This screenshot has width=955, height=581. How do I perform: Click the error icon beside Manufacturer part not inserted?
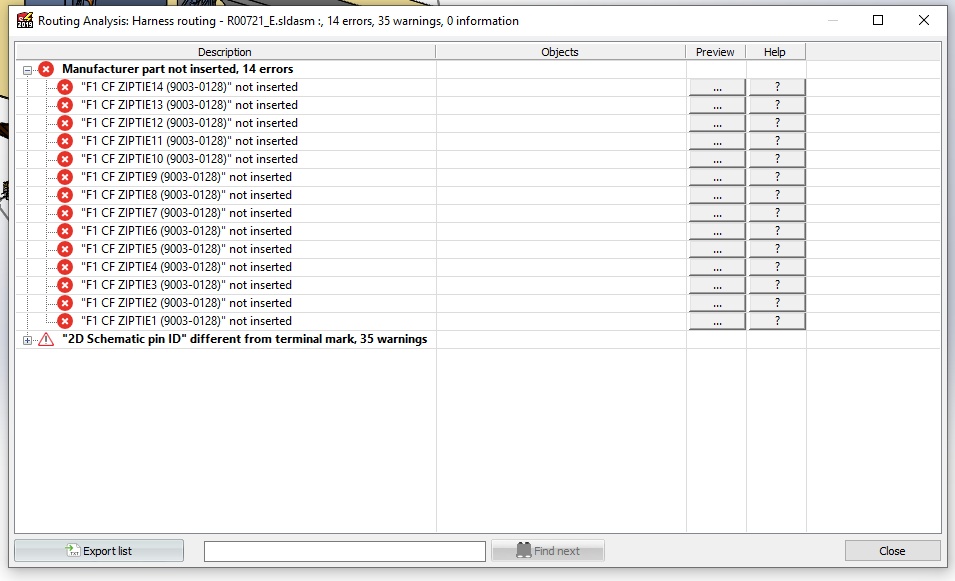(46, 69)
